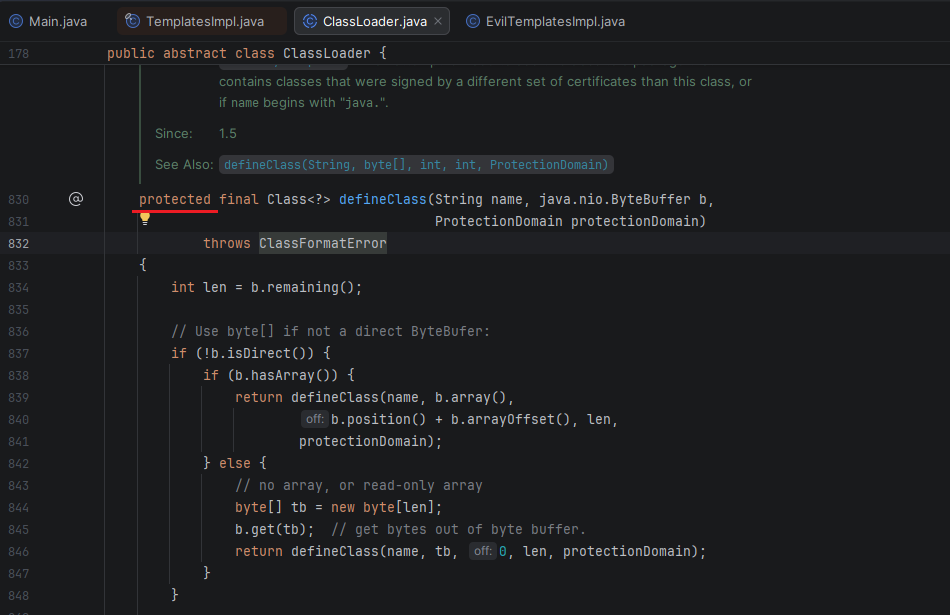The image size is (950, 615).
Task: Click the 'off:' inlay hint before b.position()
Action: point(314,419)
